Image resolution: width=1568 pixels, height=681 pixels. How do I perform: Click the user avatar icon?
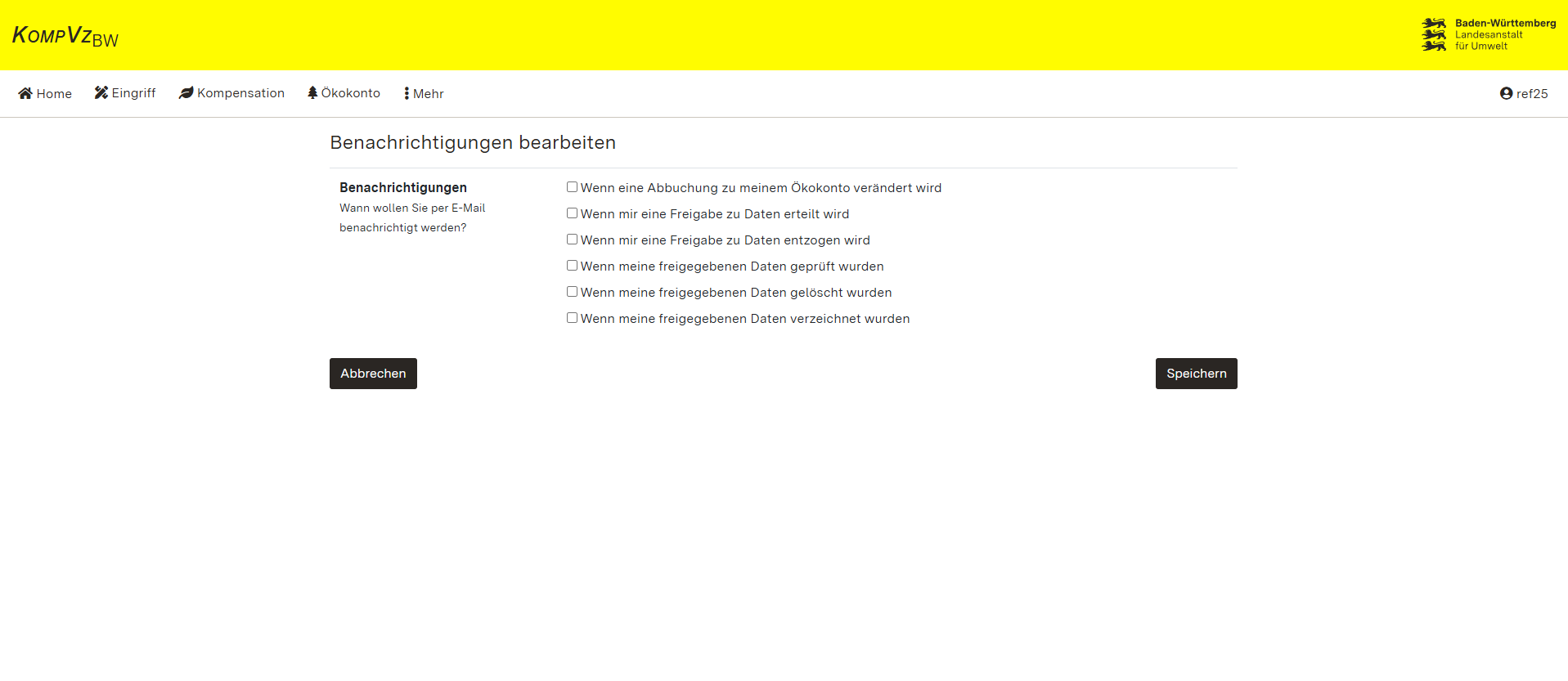coord(1506,93)
